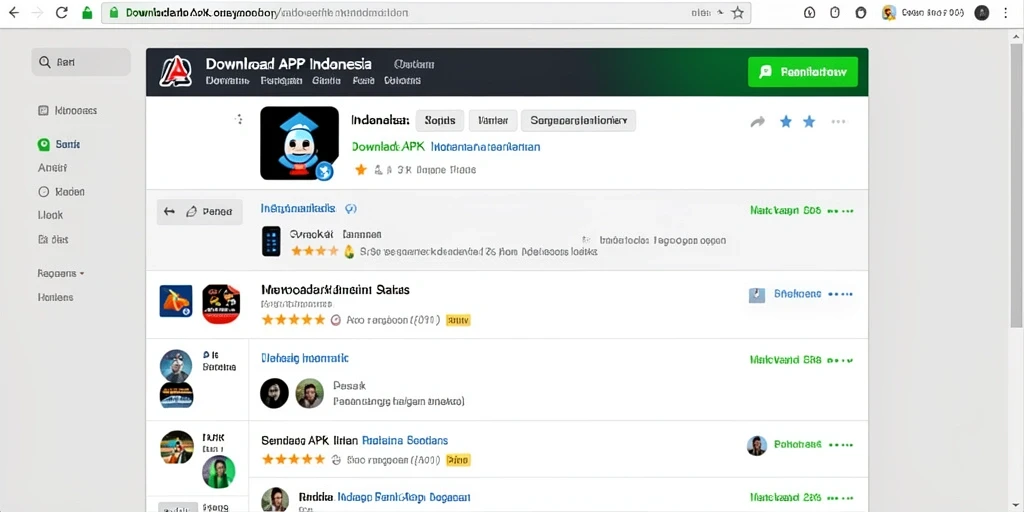Open the fourth header navigation item
Viewport: 1024px width, 512px height.
pyautogui.click(x=363, y=81)
